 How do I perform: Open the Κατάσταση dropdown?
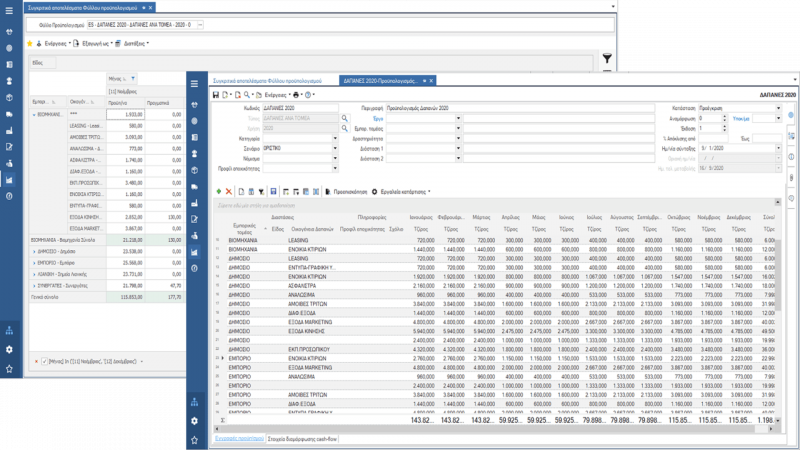pyautogui.click(x=778, y=108)
